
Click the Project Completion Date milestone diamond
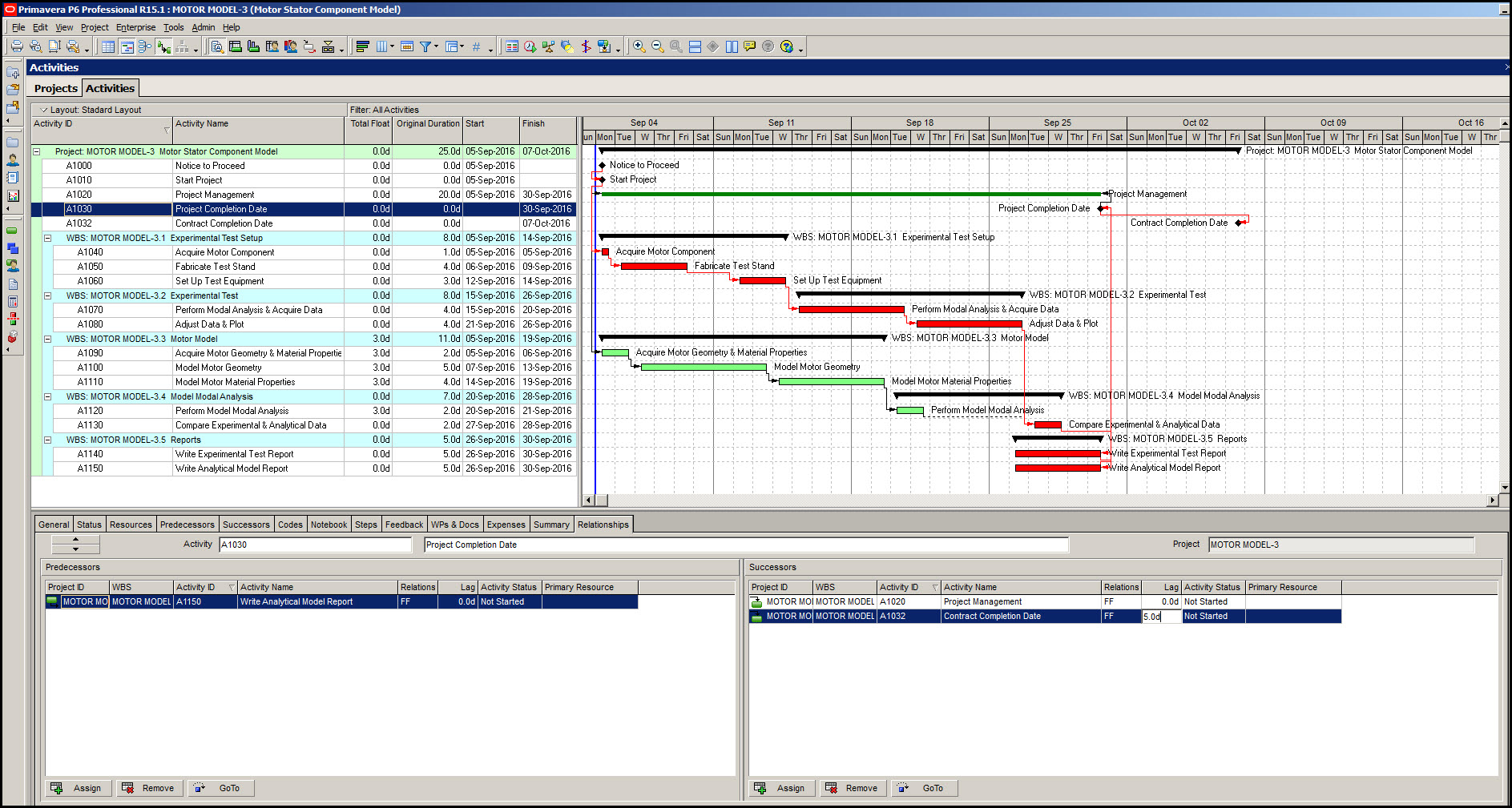click(1101, 208)
